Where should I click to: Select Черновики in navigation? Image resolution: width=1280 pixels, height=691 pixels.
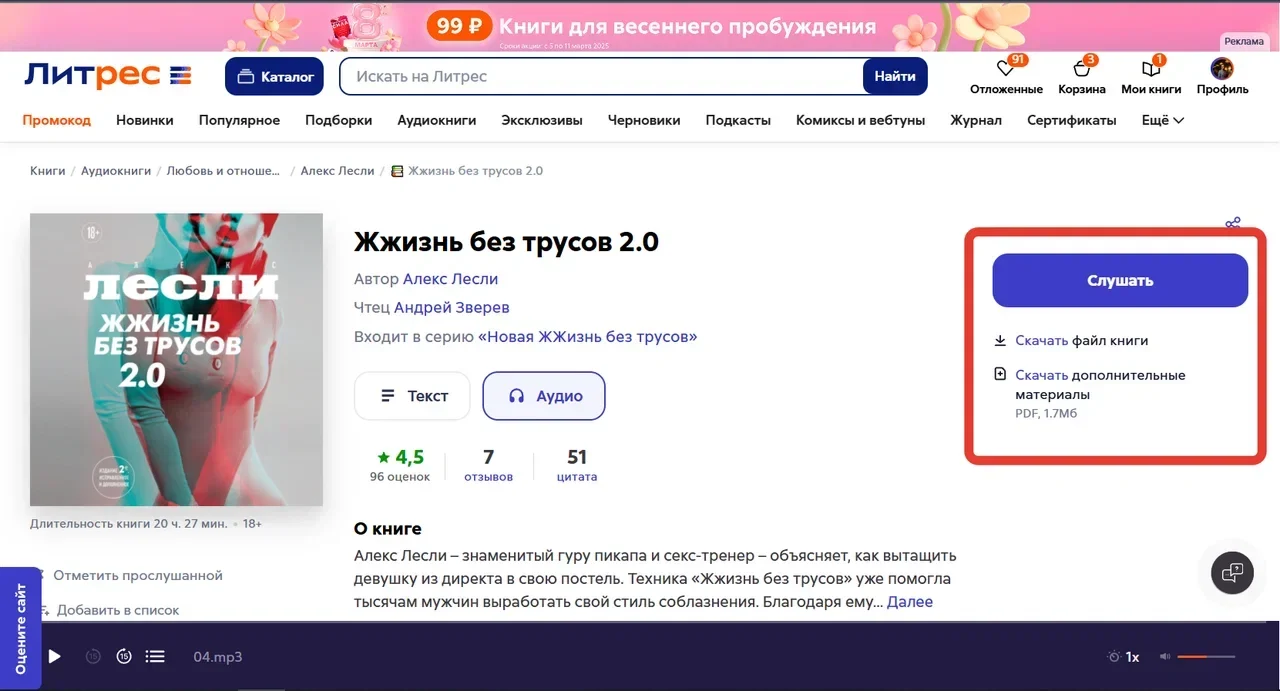[644, 120]
